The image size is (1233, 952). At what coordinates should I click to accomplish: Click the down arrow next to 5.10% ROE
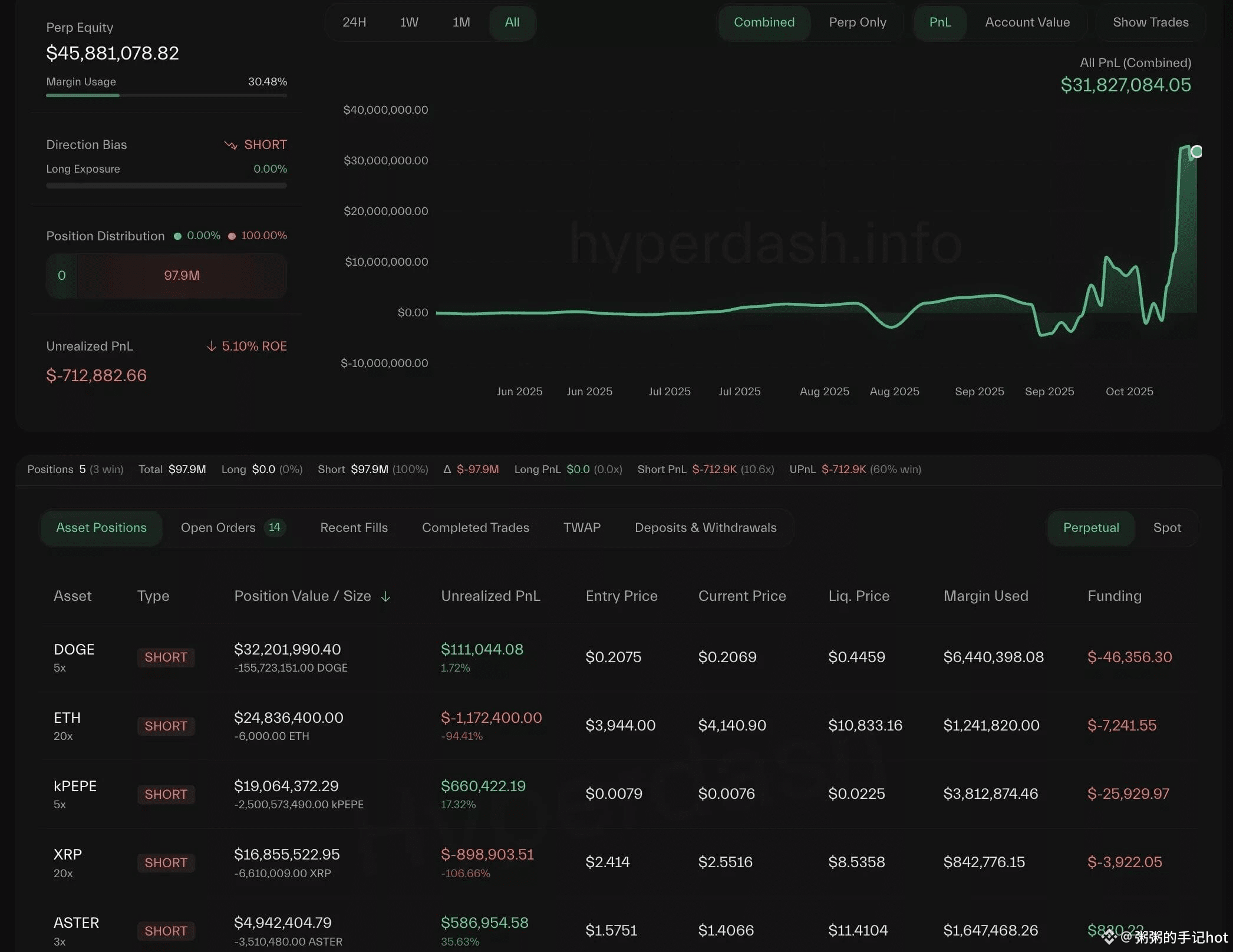(211, 346)
